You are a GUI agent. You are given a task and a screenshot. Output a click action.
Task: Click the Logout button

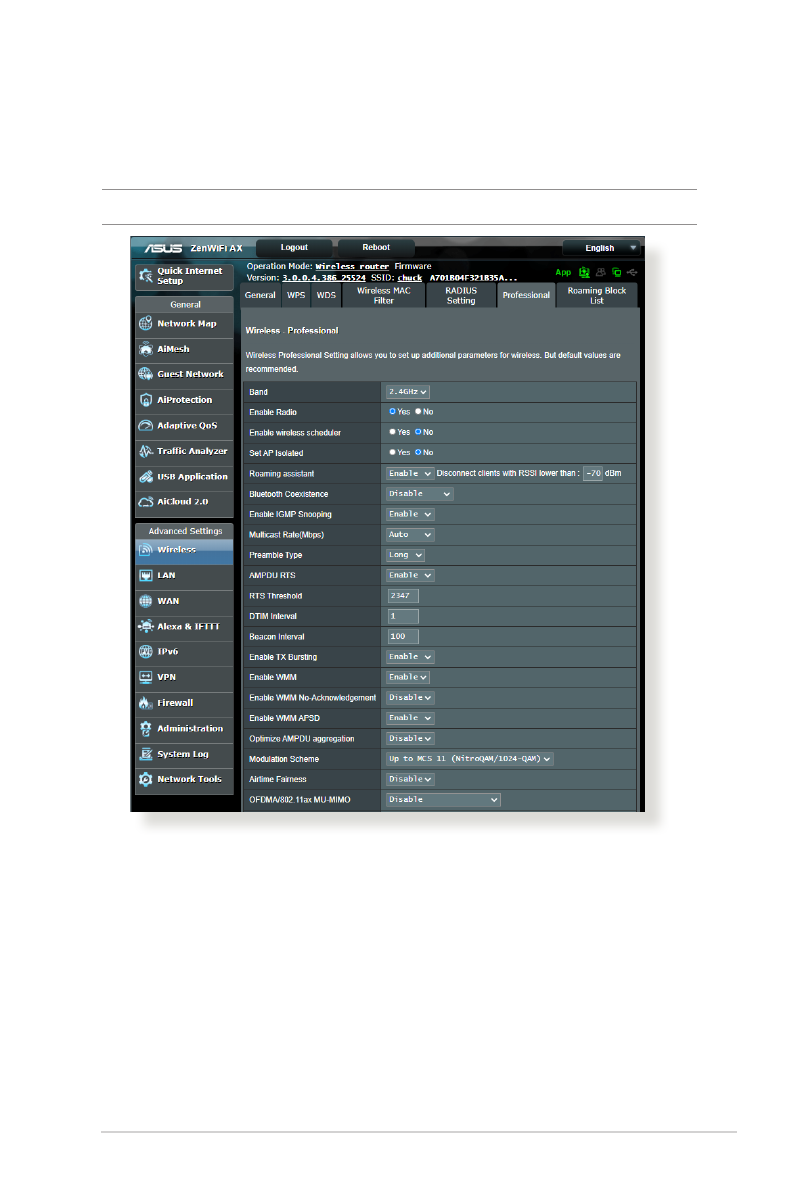click(294, 248)
